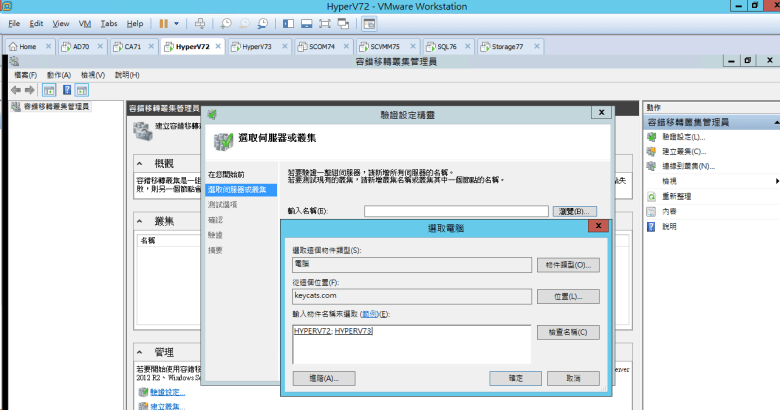Viewport: 780px width, 410px height.
Task: Click the 重新整理 refresh action
Action: pyautogui.click(x=677, y=196)
